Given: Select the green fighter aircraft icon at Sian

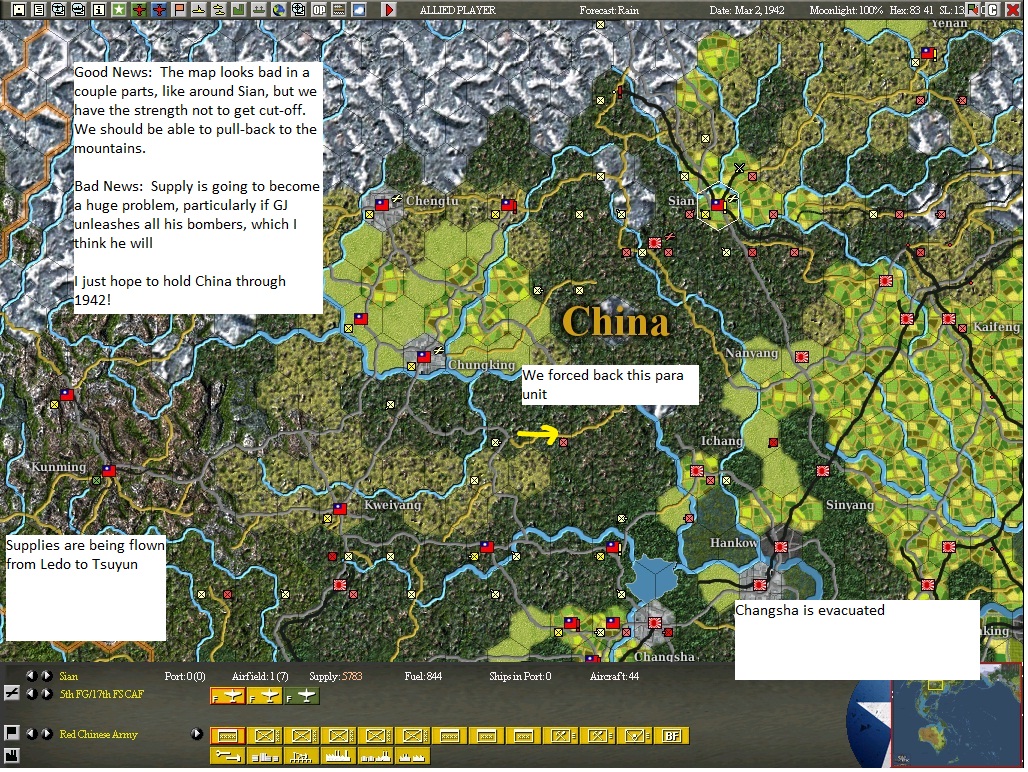Looking at the screenshot, I should pyautogui.click(x=302, y=696).
